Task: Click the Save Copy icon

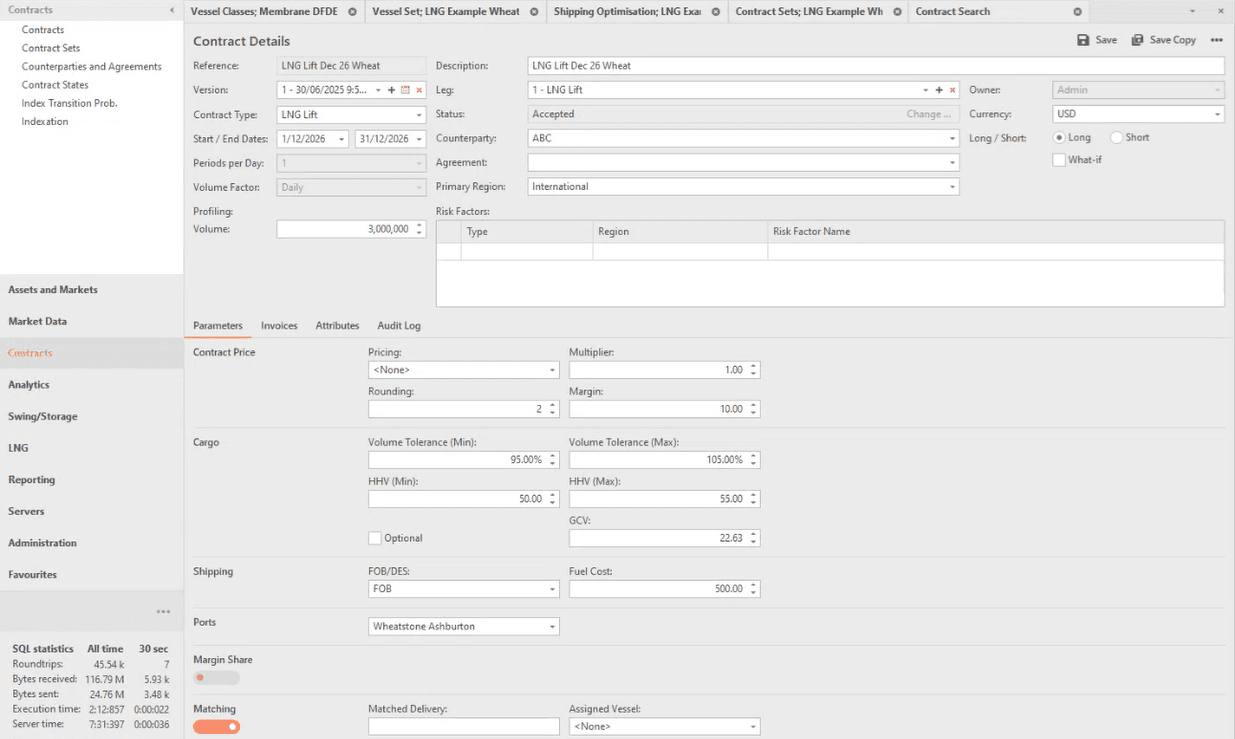Action: 1138,40
